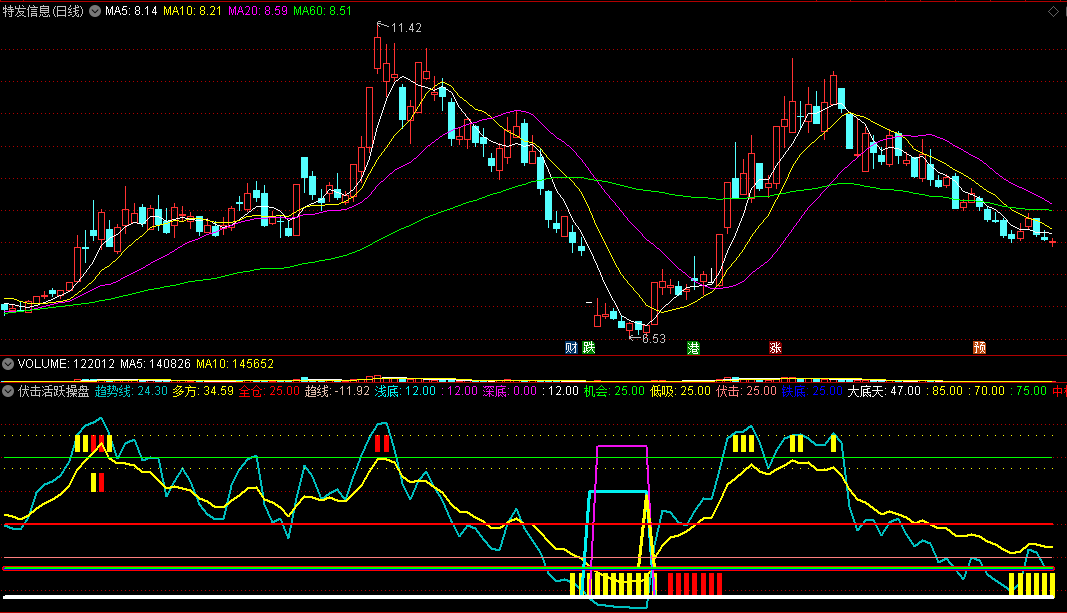Click the green 港 event marker
The height and width of the screenshot is (613, 1067).
pos(693,348)
